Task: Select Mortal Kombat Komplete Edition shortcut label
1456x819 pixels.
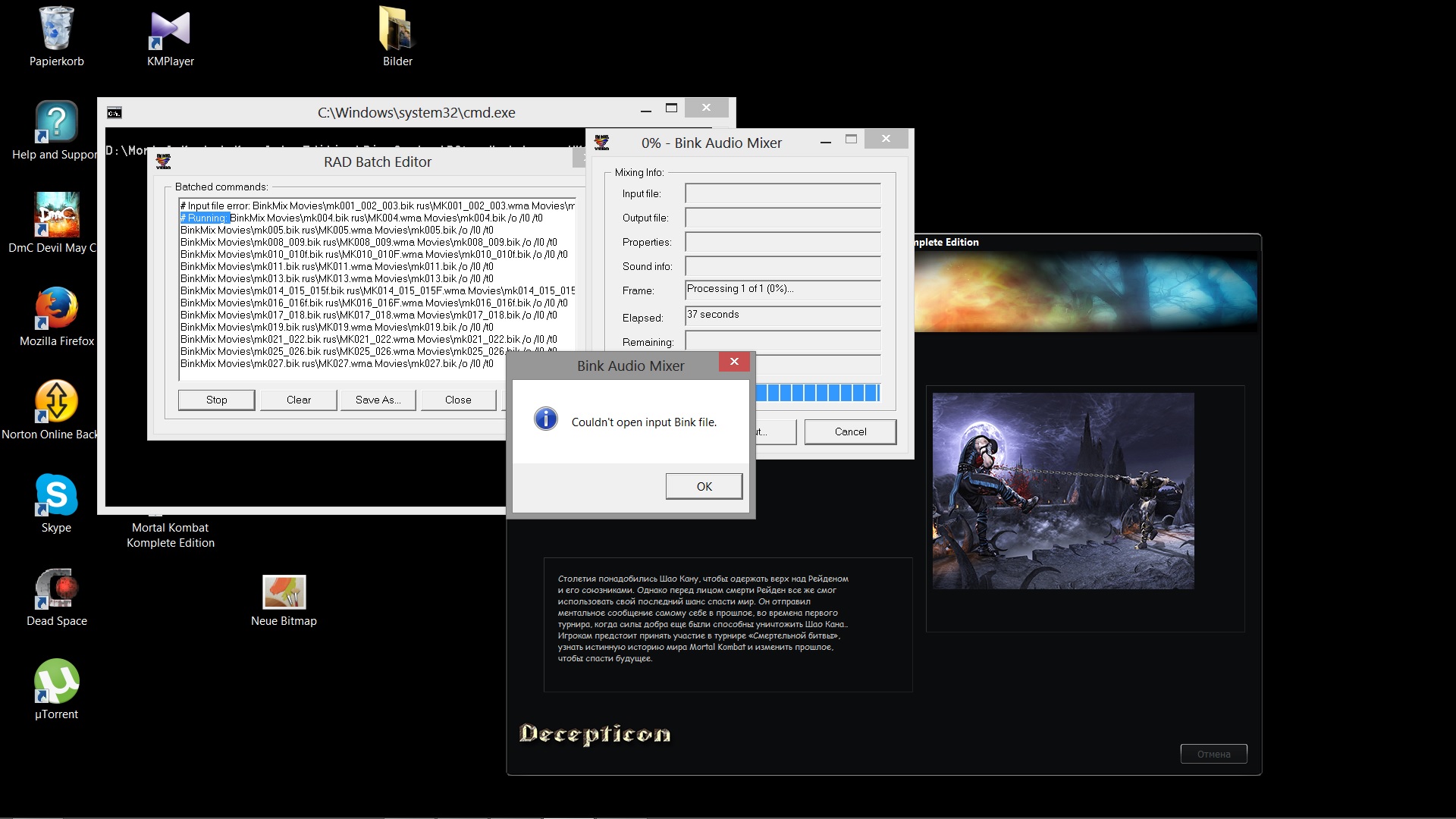Action: (171, 535)
